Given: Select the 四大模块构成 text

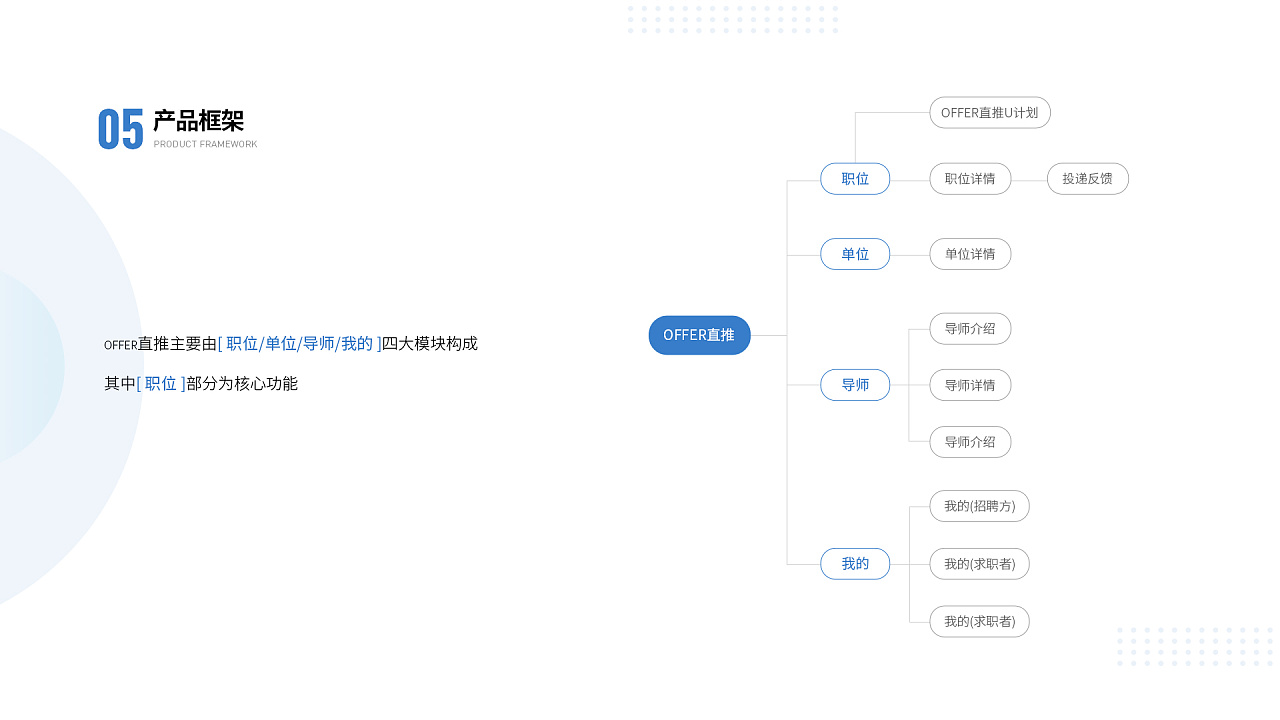Looking at the screenshot, I should click(430, 344).
